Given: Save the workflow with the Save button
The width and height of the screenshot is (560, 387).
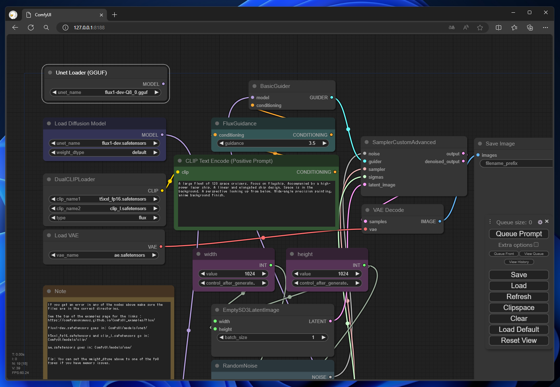Looking at the screenshot, I should click(519, 275).
